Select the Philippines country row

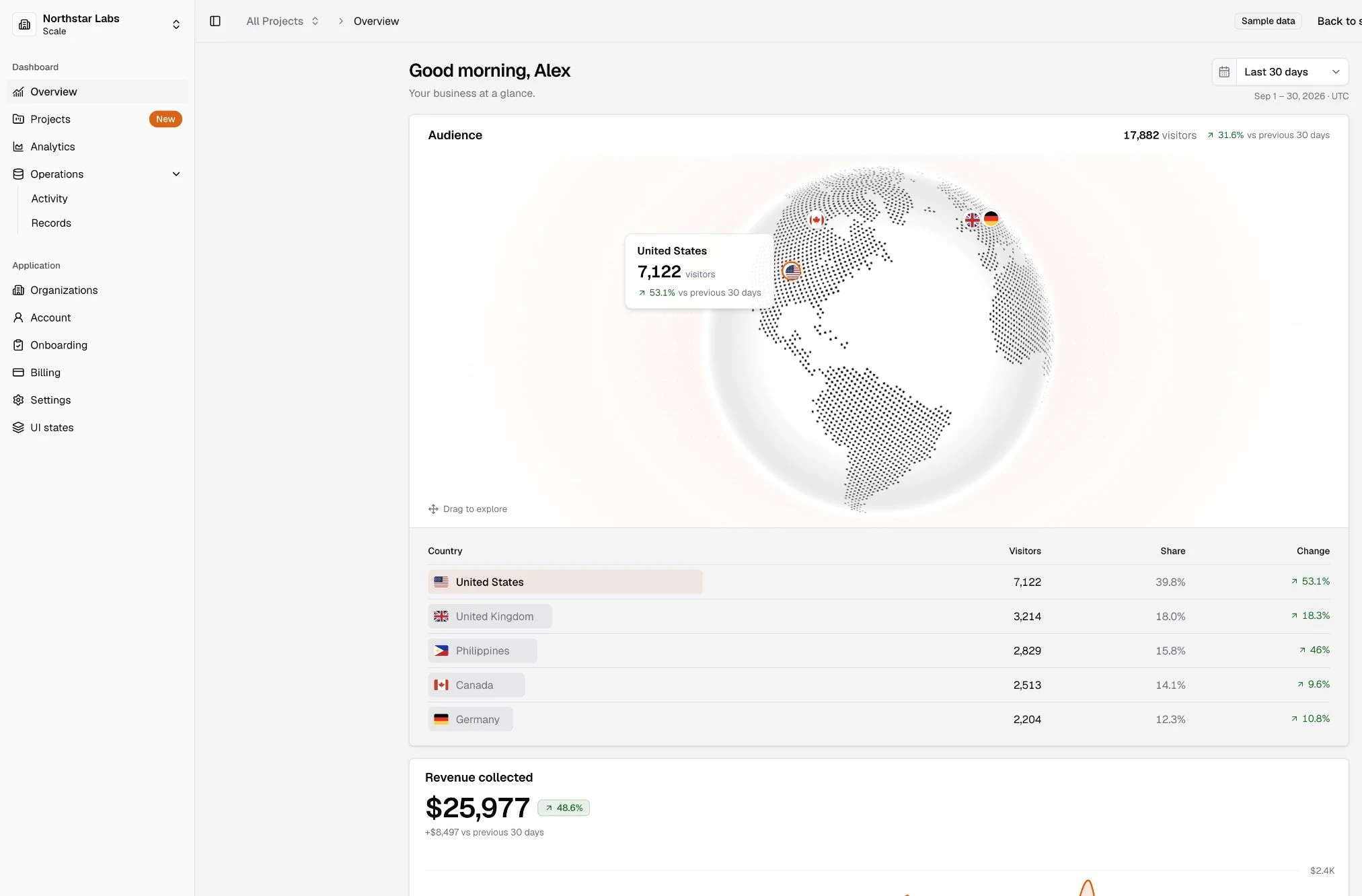[878, 650]
